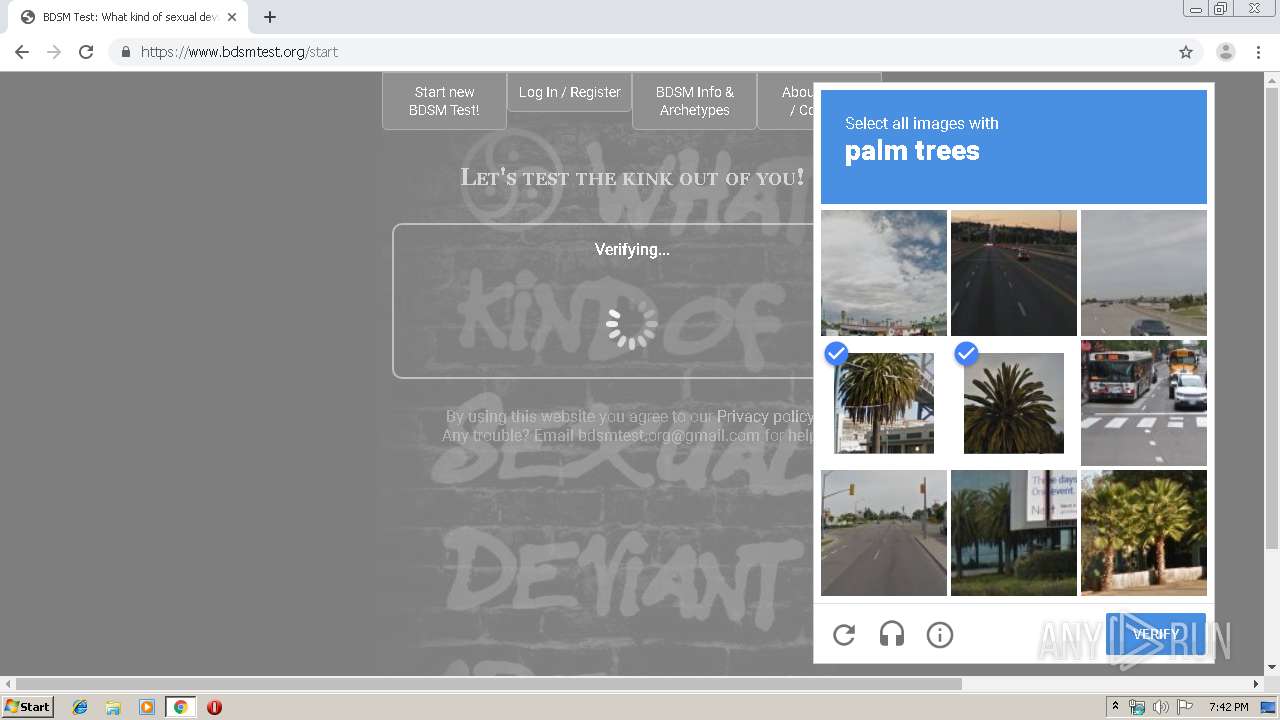The image size is (1280, 720).
Task: Click the horizontal page scrollbar thumb
Action: tap(489, 684)
